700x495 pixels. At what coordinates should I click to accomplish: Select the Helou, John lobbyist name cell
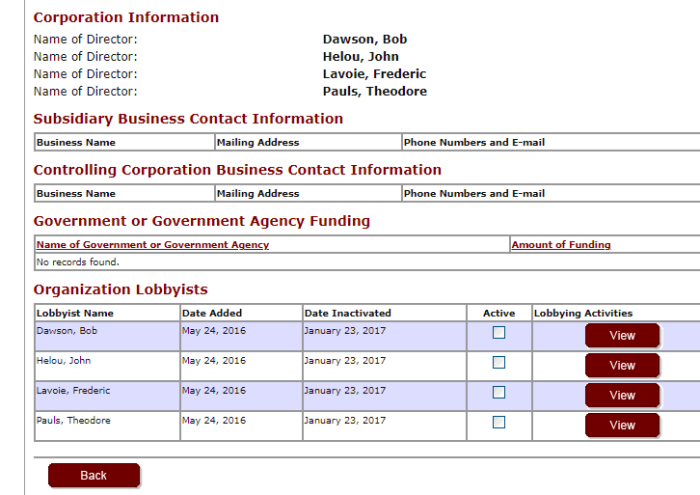pos(107,366)
